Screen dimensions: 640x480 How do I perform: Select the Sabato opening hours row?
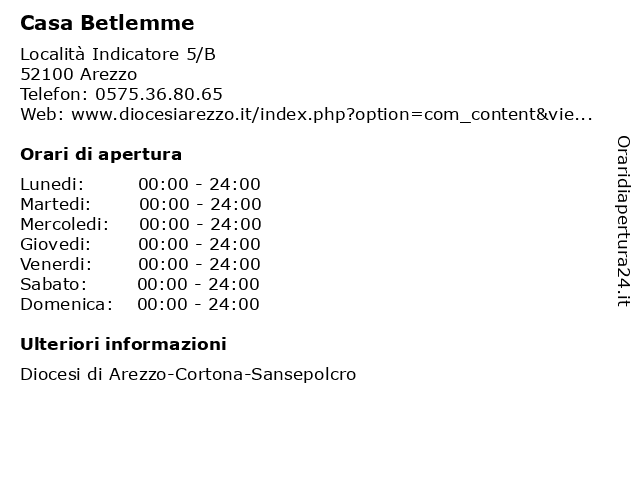point(140,284)
